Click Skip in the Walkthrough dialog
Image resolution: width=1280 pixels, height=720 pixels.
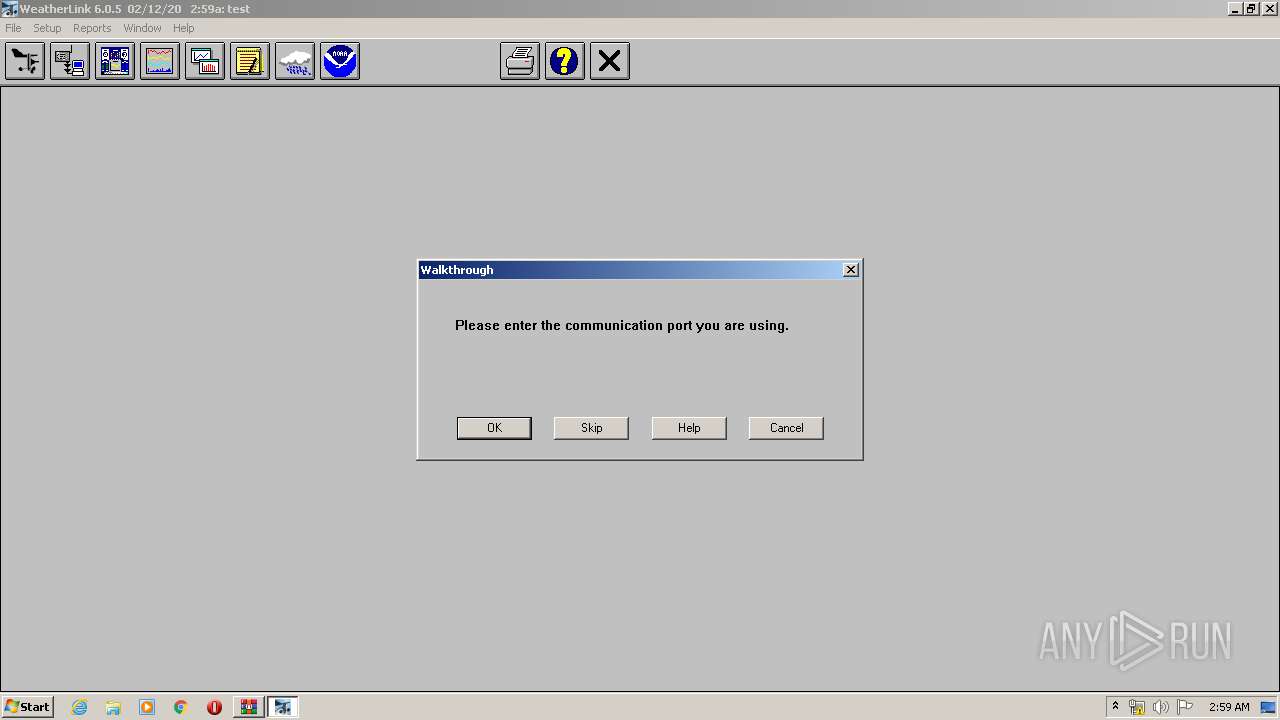(591, 428)
